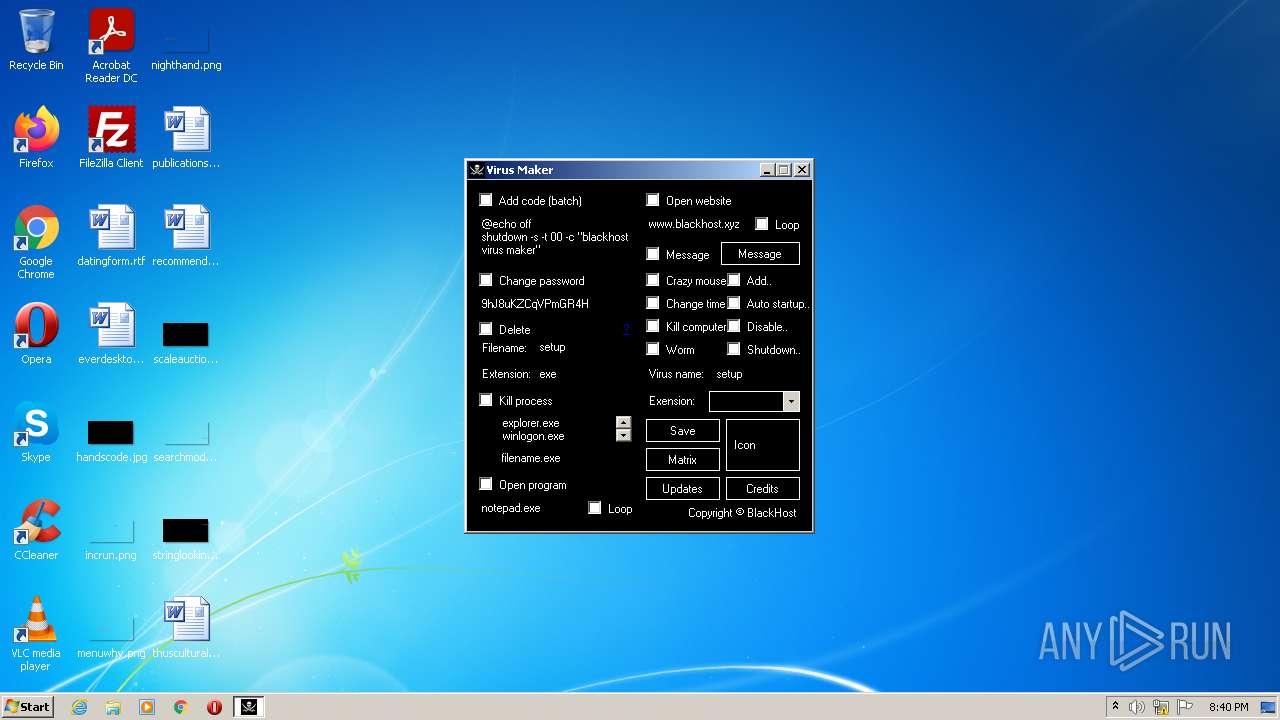Toggle the Add.. checkbox
The height and width of the screenshot is (720, 1280).
(x=734, y=280)
